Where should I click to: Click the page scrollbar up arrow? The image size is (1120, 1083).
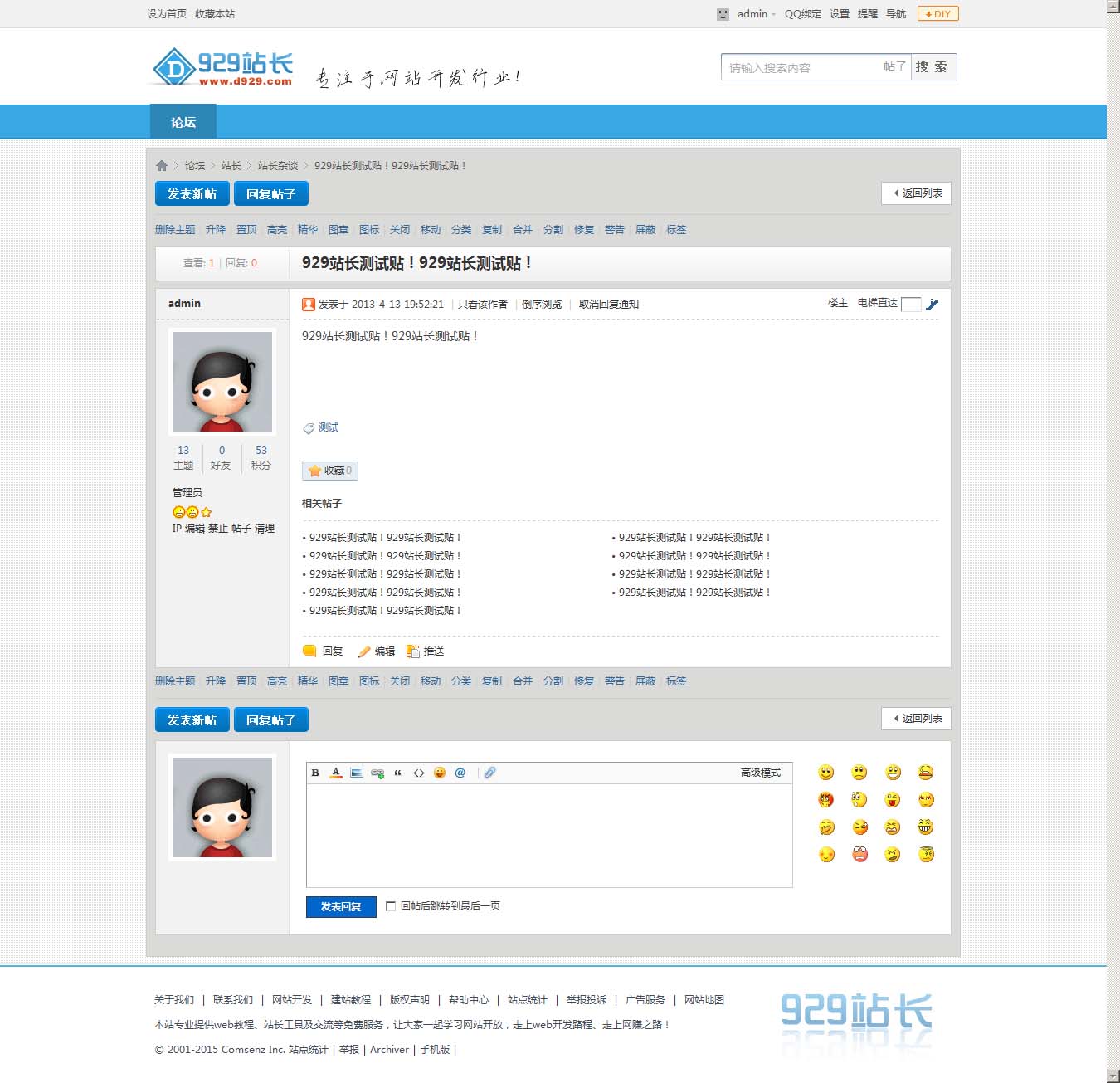click(x=1113, y=7)
